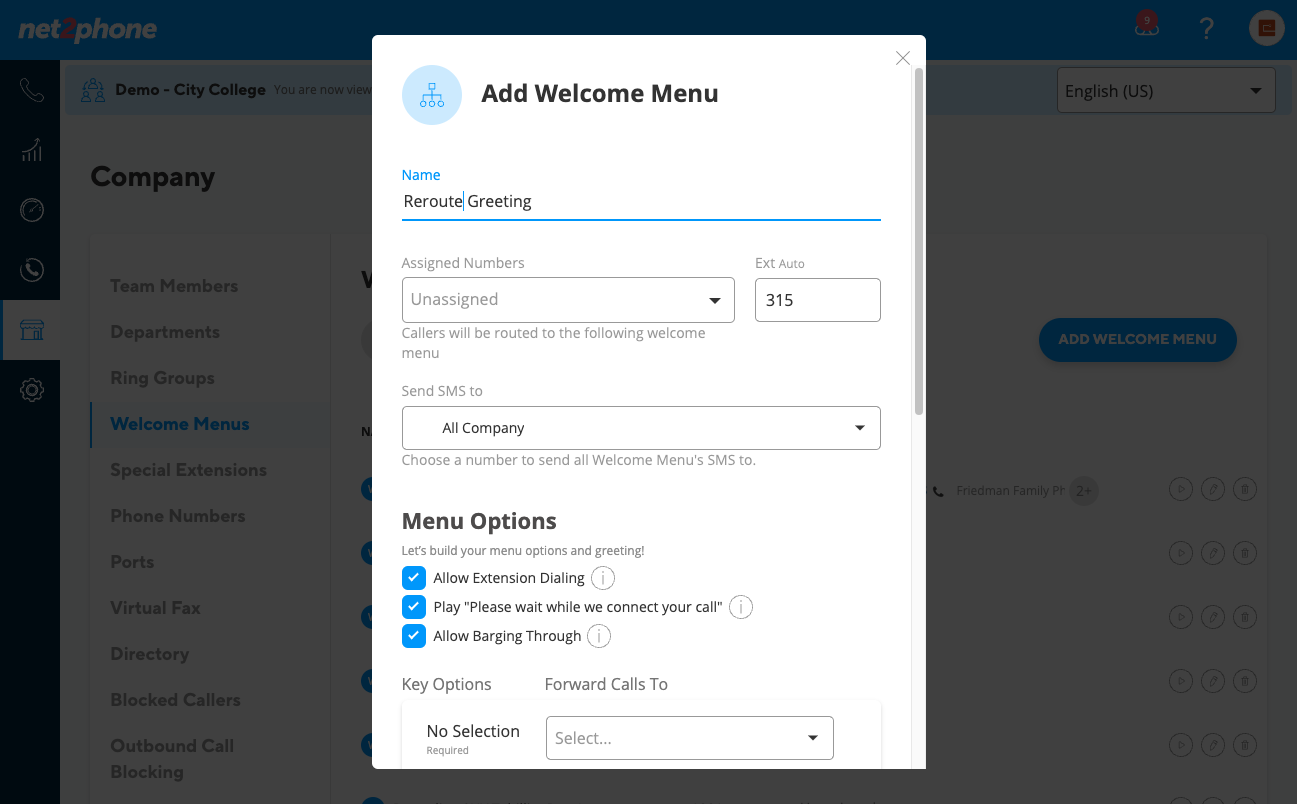Open the Company storefront sidebar icon
Image resolution: width=1297 pixels, height=804 pixels.
coord(32,330)
